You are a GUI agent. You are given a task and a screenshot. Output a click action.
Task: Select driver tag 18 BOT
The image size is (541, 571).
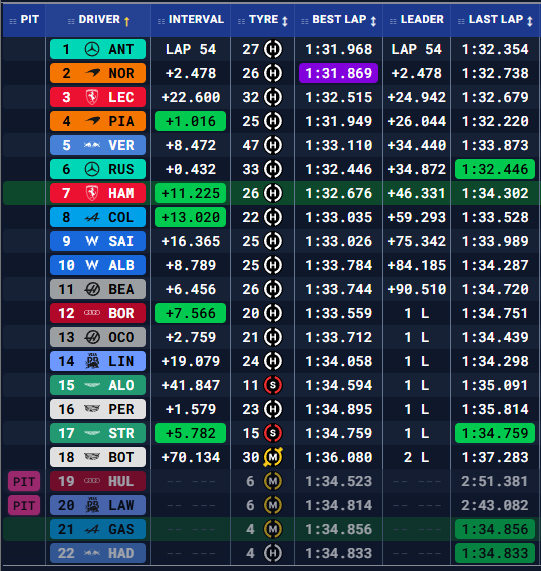pyautogui.click(x=98, y=457)
